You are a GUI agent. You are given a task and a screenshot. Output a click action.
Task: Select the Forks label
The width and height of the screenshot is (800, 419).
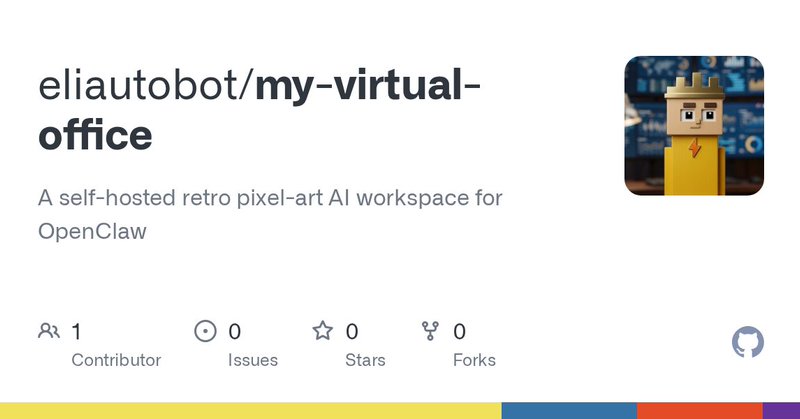(x=474, y=360)
